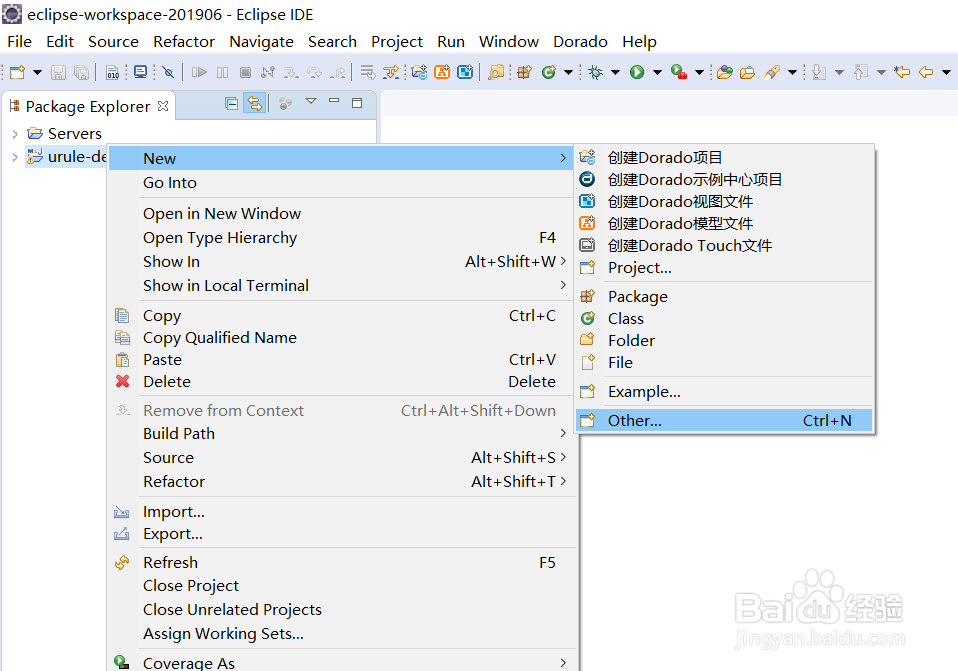958x671 pixels.
Task: Open the Run dropdown arrow
Action: [657, 72]
